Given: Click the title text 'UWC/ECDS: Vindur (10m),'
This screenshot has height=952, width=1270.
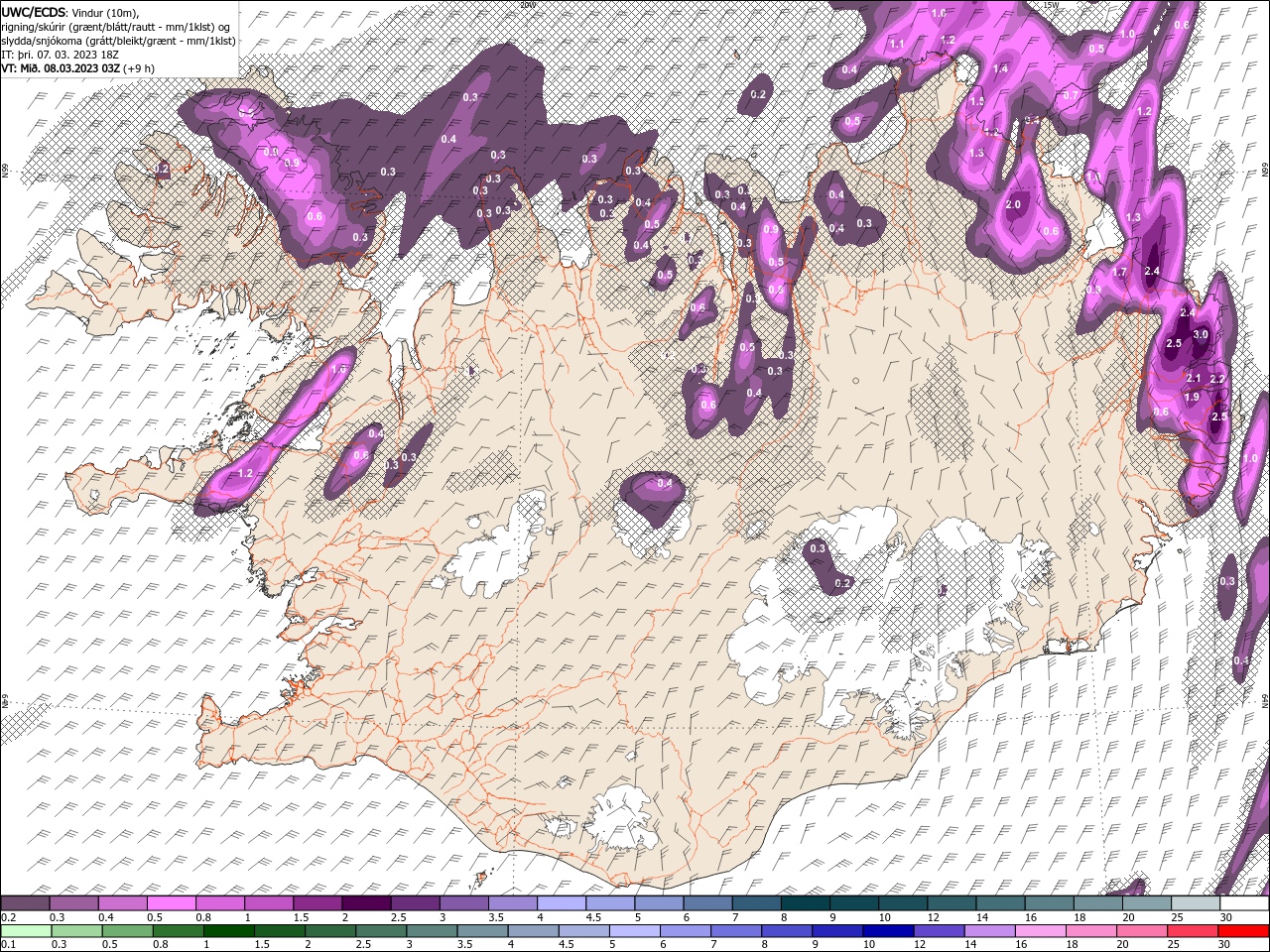Looking at the screenshot, I should tap(71, 12).
